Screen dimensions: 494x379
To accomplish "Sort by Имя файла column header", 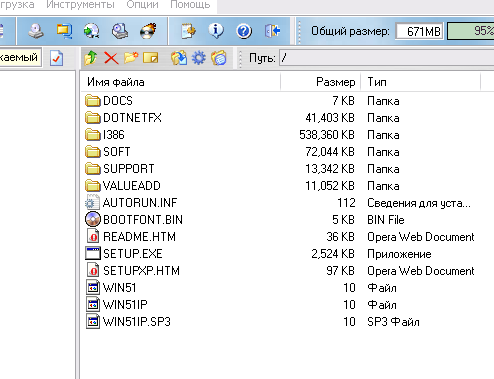I will tap(180, 82).
